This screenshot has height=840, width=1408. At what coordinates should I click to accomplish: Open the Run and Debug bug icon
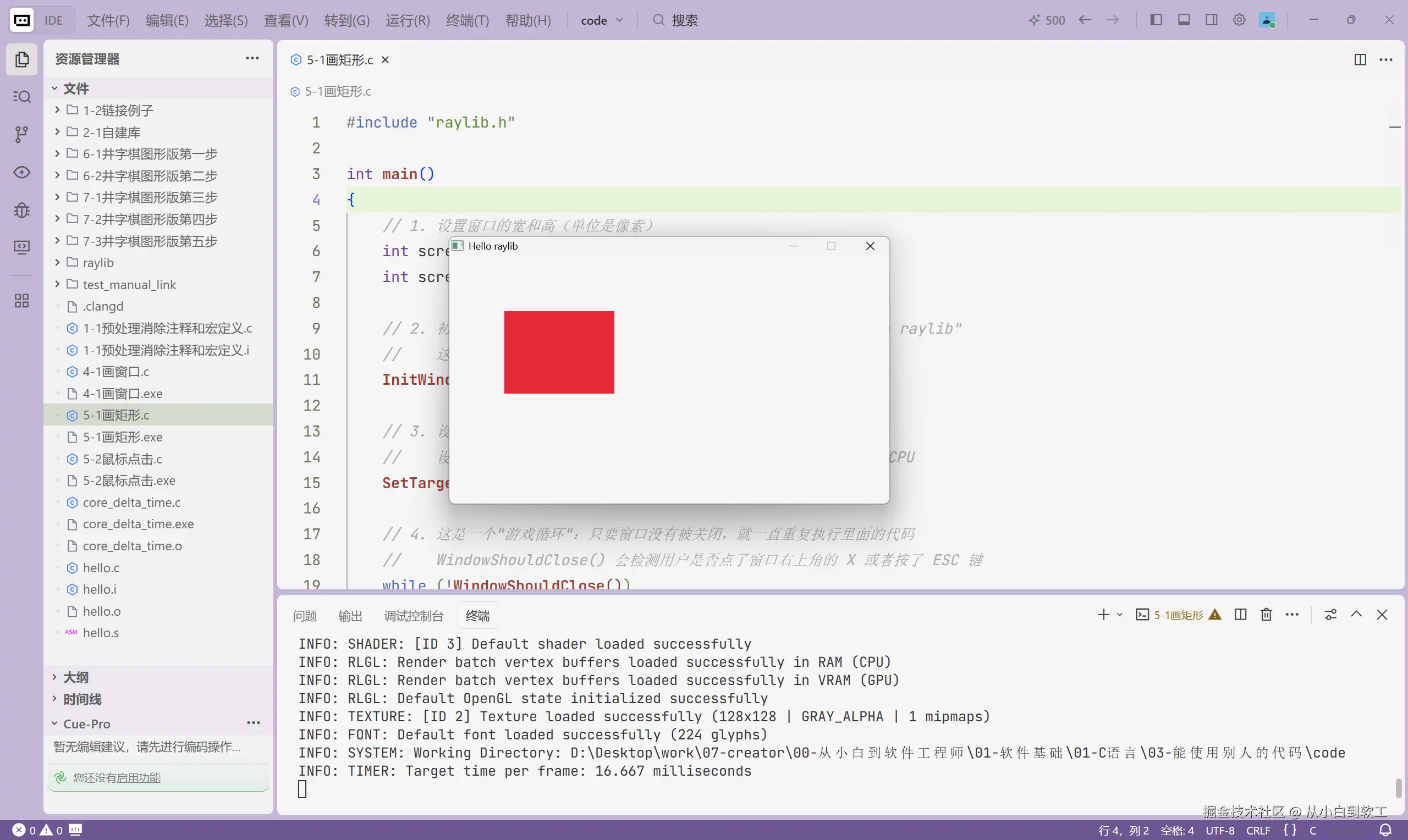[21, 210]
